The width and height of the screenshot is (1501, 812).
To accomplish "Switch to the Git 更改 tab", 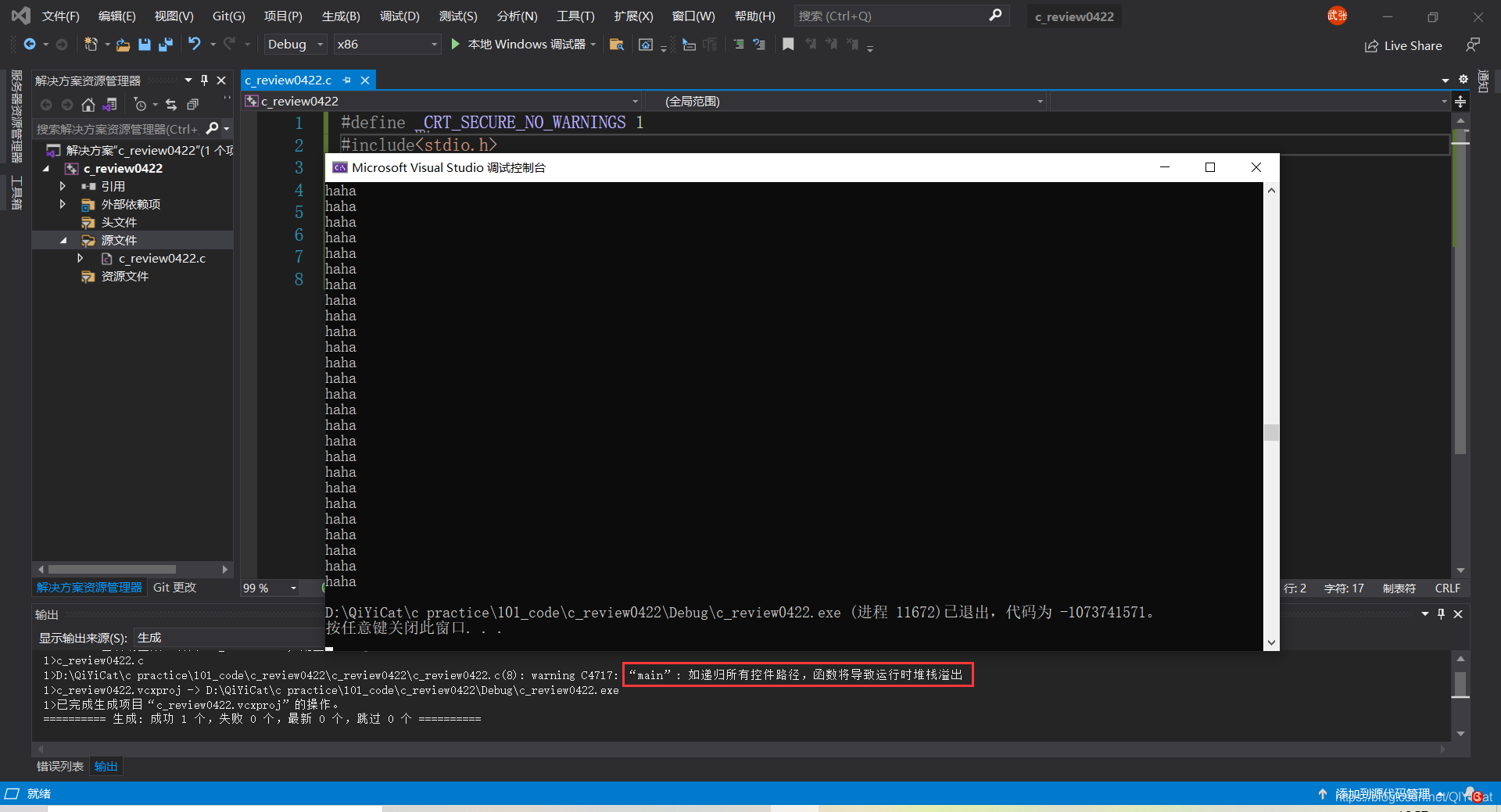I will [x=174, y=588].
